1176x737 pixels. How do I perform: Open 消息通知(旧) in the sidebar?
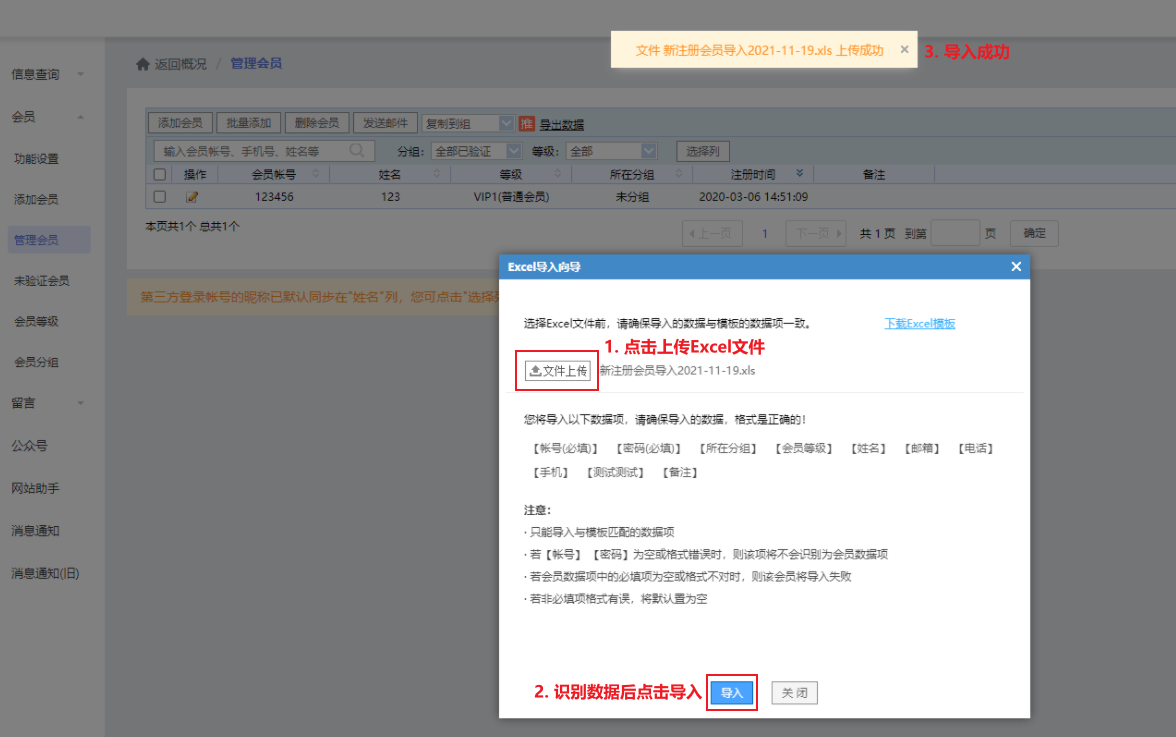coord(45,574)
